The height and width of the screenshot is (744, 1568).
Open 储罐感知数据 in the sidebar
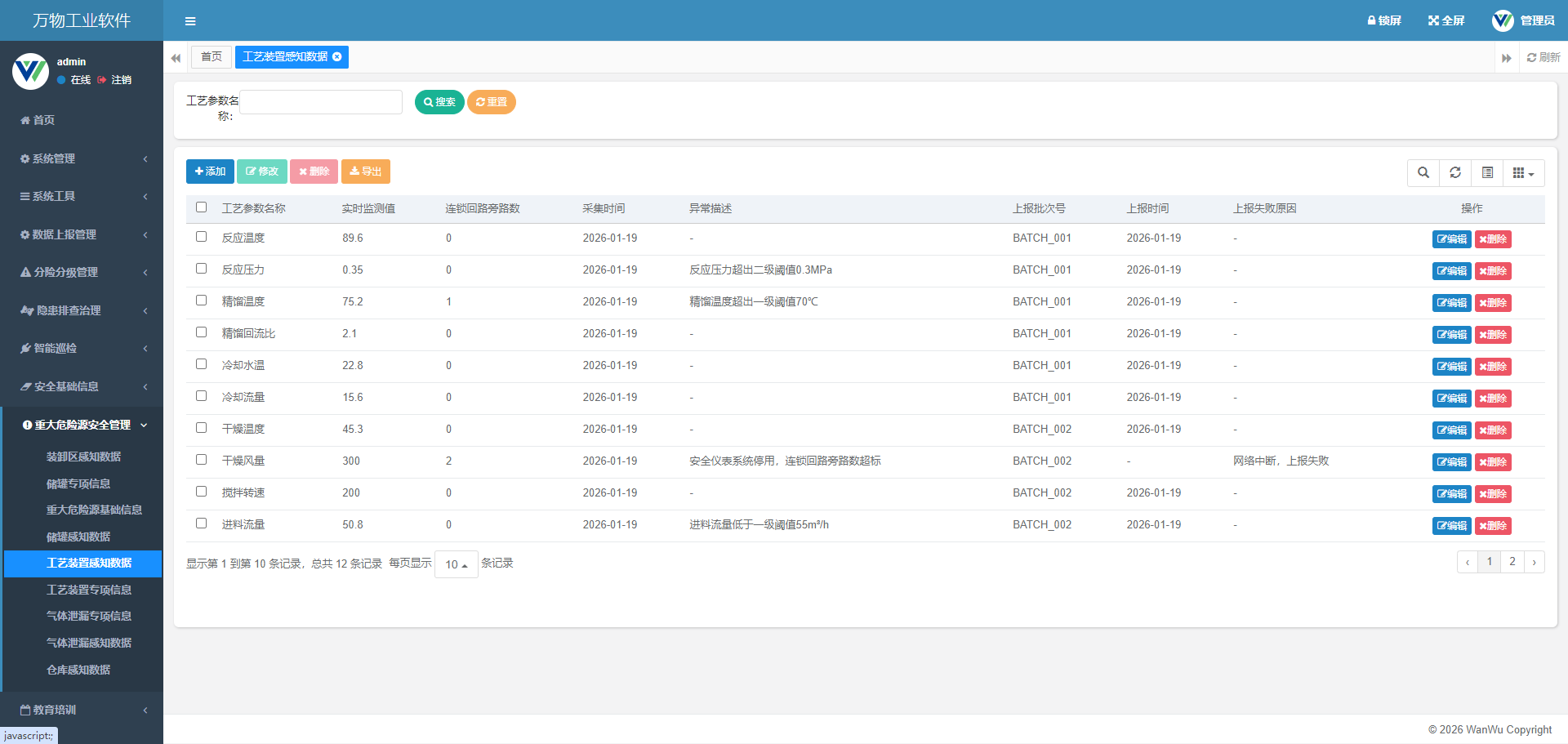click(x=78, y=537)
